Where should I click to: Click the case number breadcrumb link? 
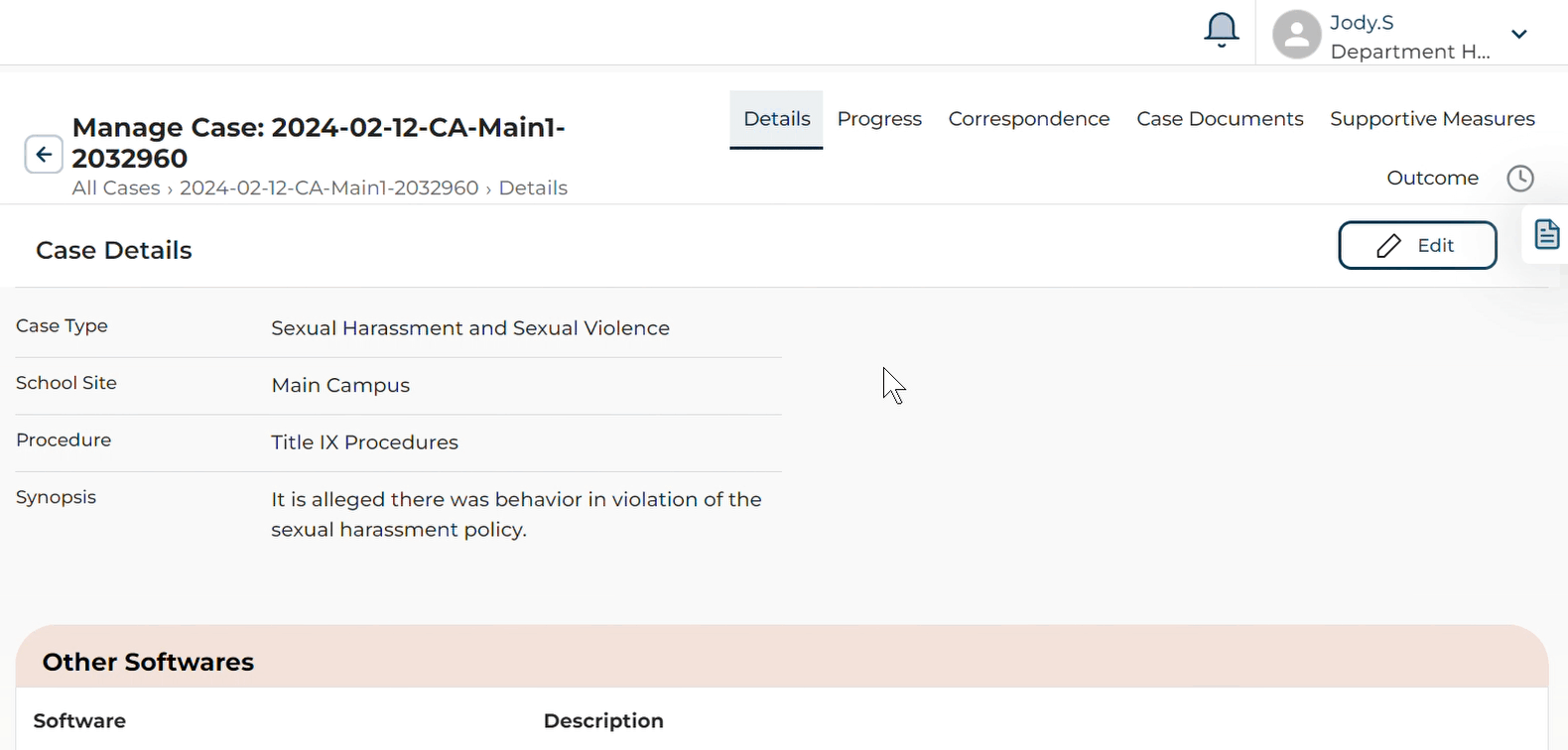tap(328, 188)
